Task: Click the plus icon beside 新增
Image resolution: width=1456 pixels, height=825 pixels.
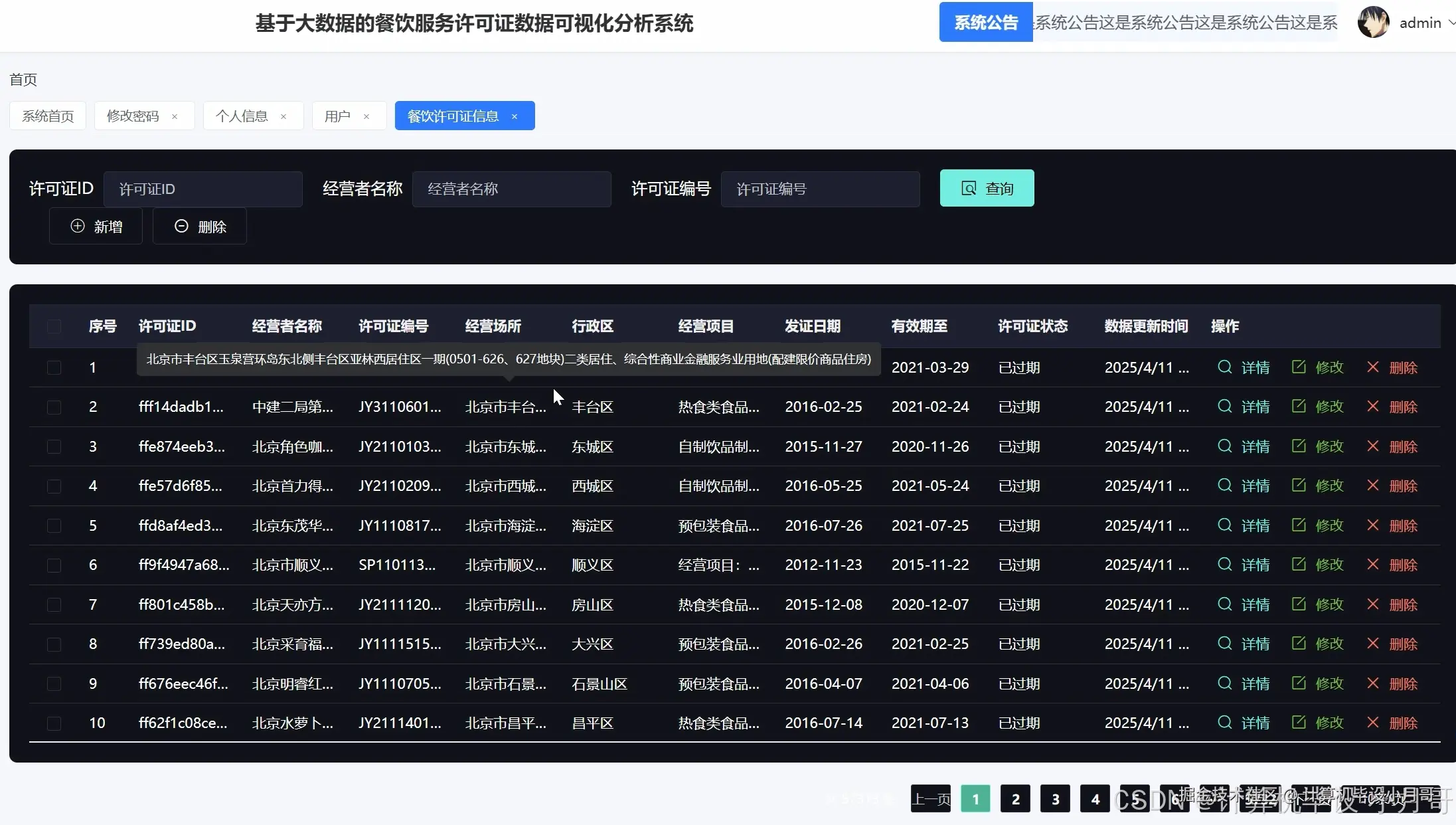Action: click(78, 226)
